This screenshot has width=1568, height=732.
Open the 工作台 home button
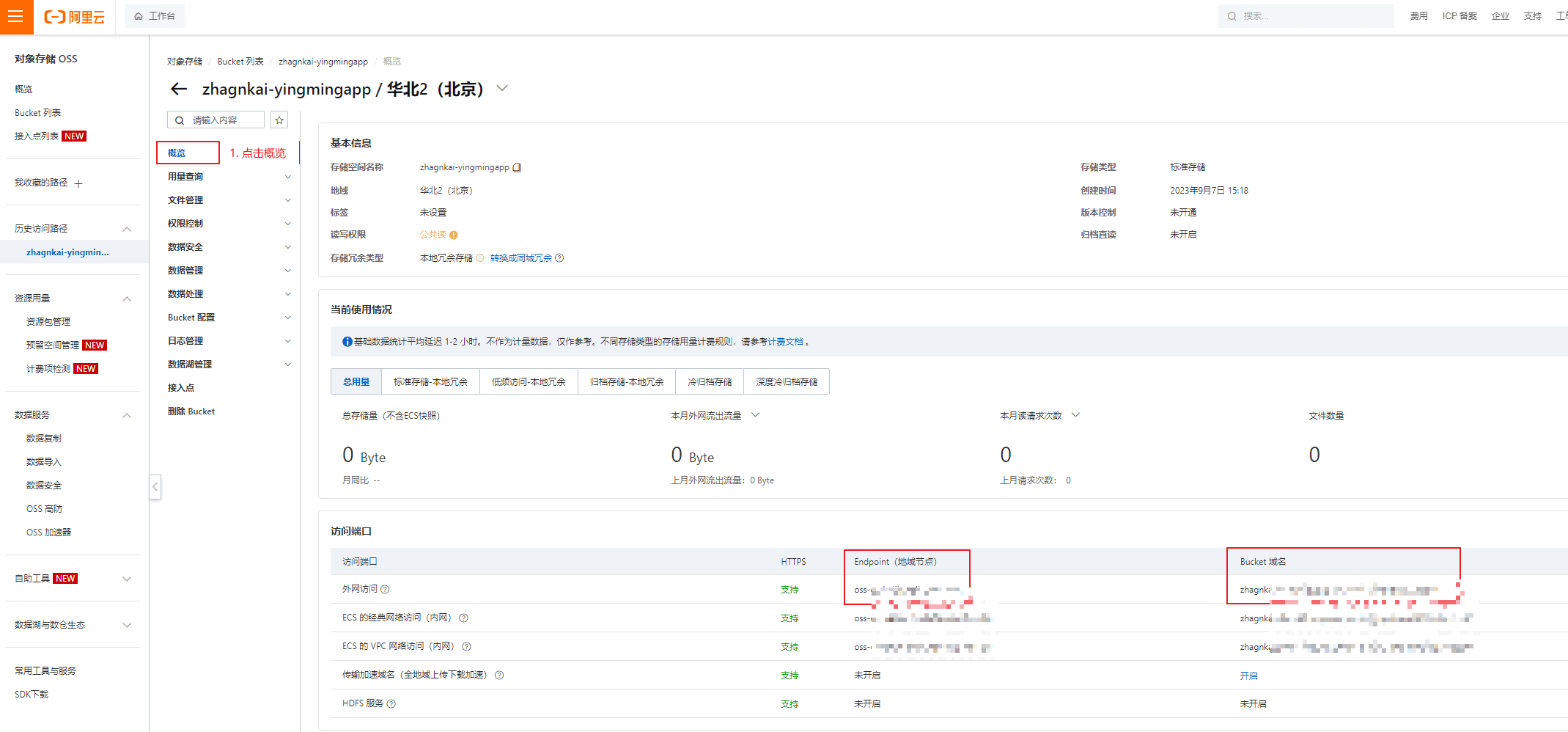(x=155, y=16)
